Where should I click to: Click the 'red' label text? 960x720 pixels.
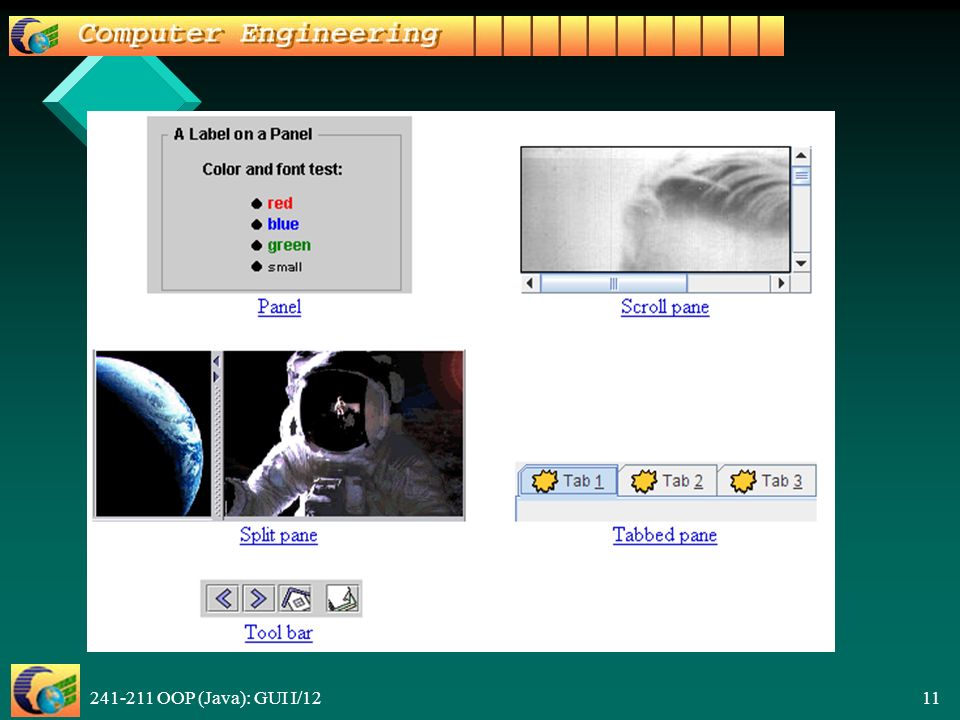(x=280, y=203)
